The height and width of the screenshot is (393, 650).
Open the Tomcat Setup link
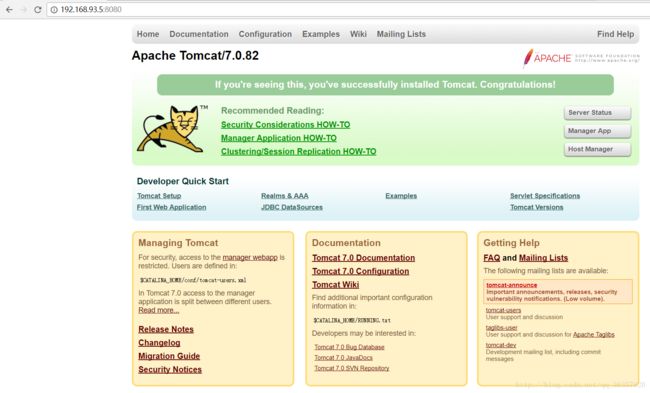159,196
